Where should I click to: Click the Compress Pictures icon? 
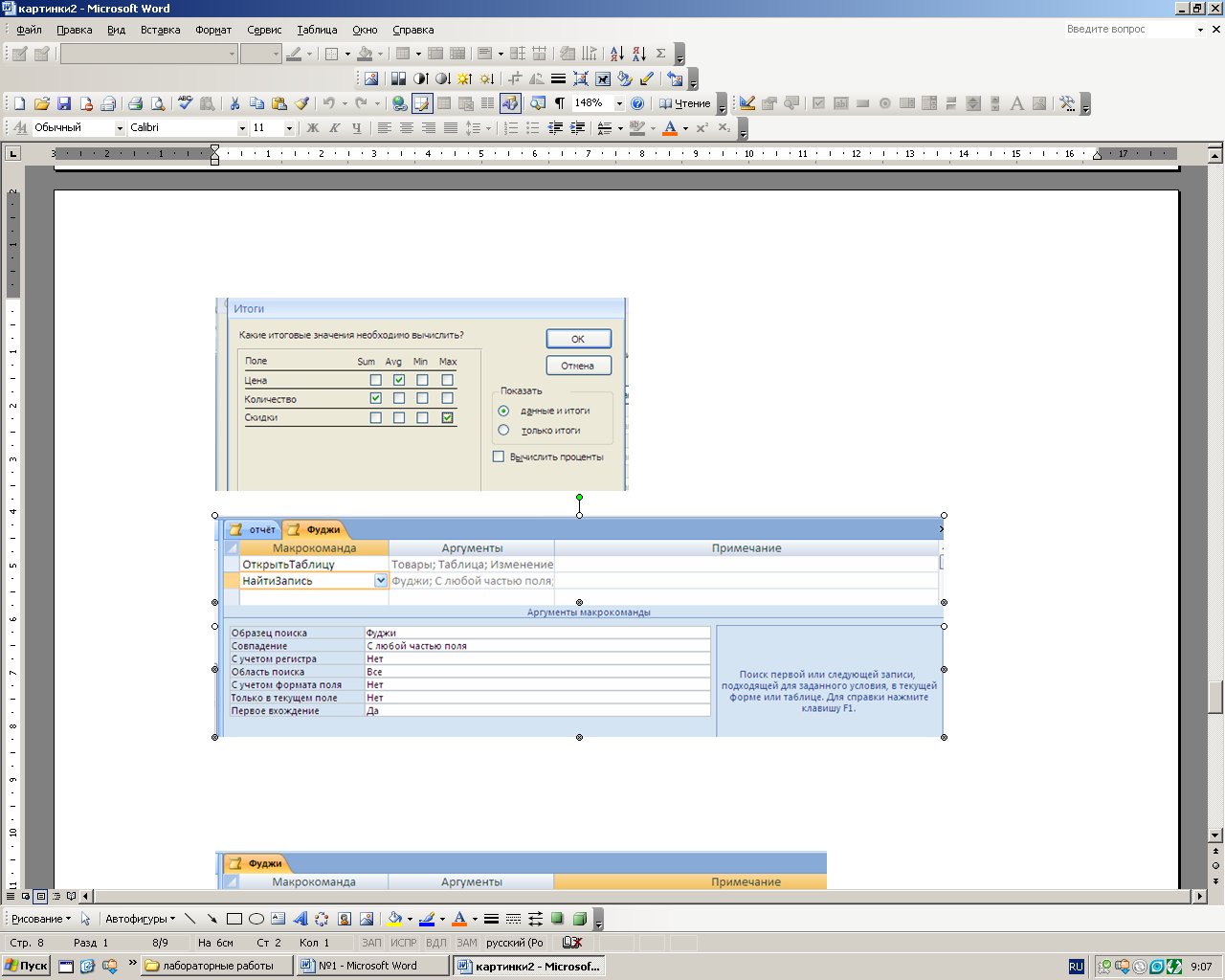(581, 78)
